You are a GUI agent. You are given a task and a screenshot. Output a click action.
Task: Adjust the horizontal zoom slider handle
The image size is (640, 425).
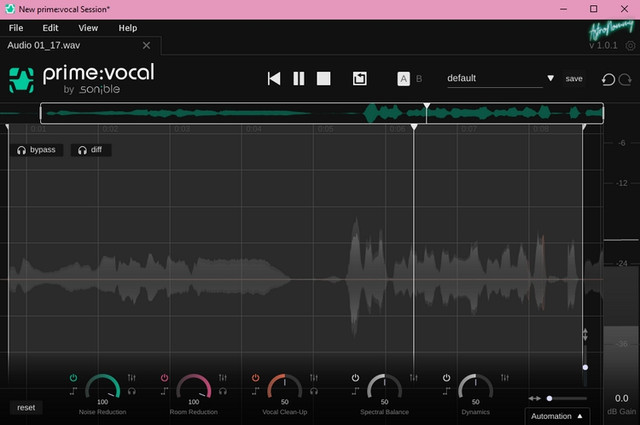tap(549, 398)
